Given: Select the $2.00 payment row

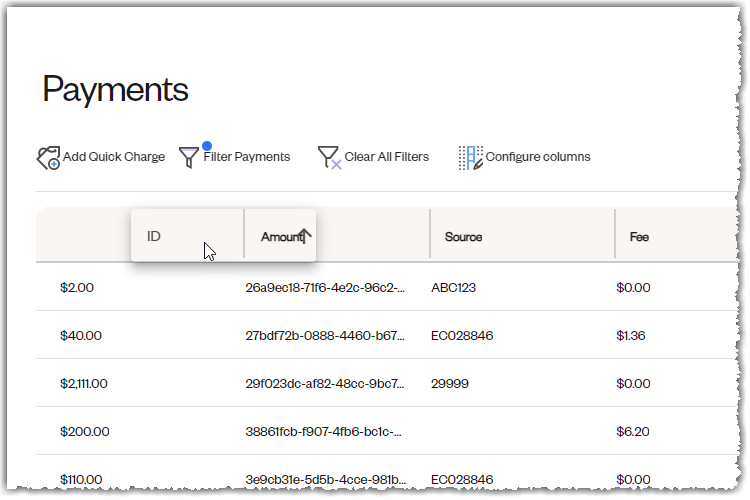Looking at the screenshot, I should 386,287.
